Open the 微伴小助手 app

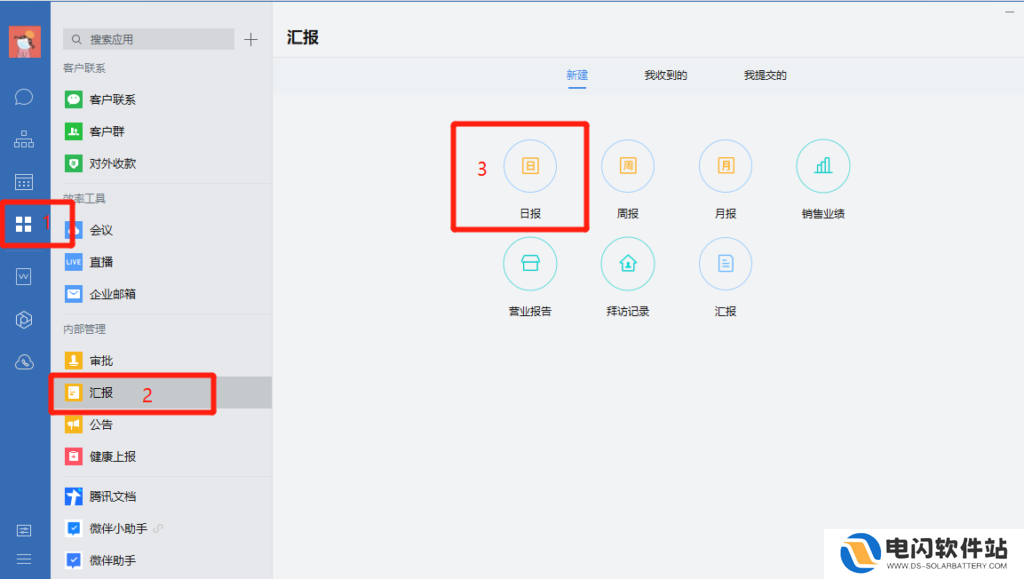tap(161, 529)
